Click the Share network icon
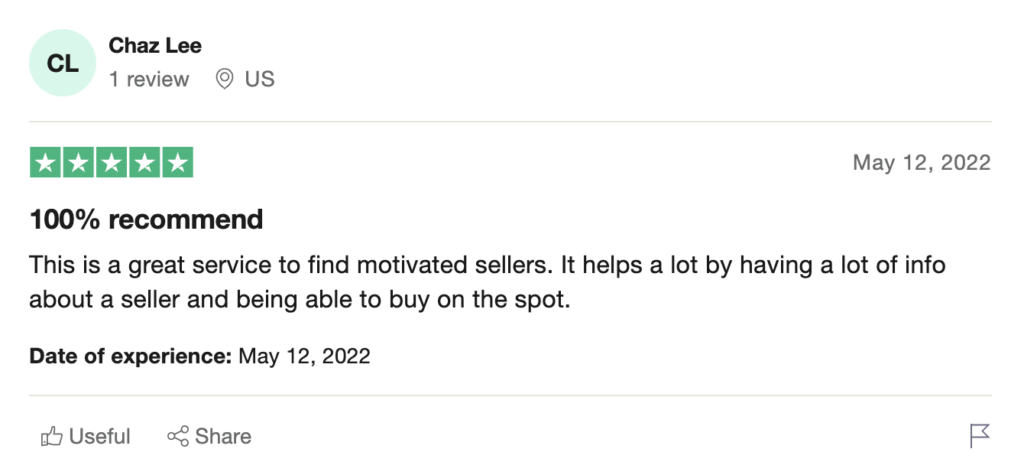This screenshot has width=1024, height=462. (178, 436)
